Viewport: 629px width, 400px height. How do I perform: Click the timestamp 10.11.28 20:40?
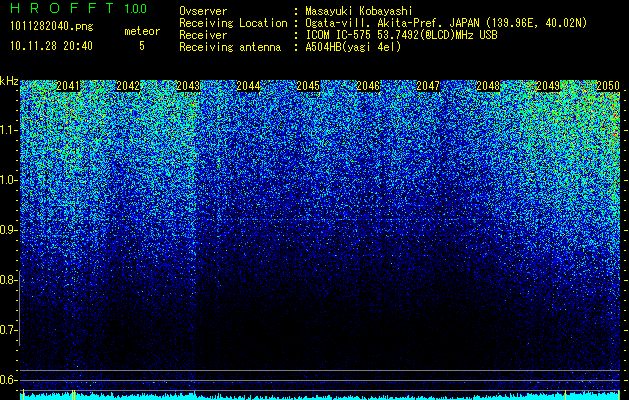pos(51,46)
